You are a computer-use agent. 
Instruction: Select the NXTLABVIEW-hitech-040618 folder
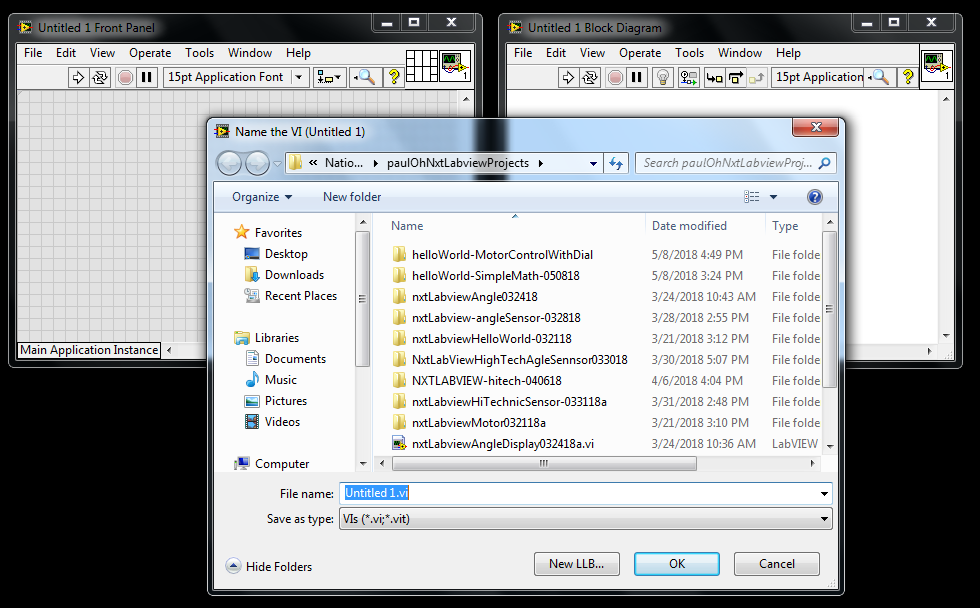[x=486, y=381]
